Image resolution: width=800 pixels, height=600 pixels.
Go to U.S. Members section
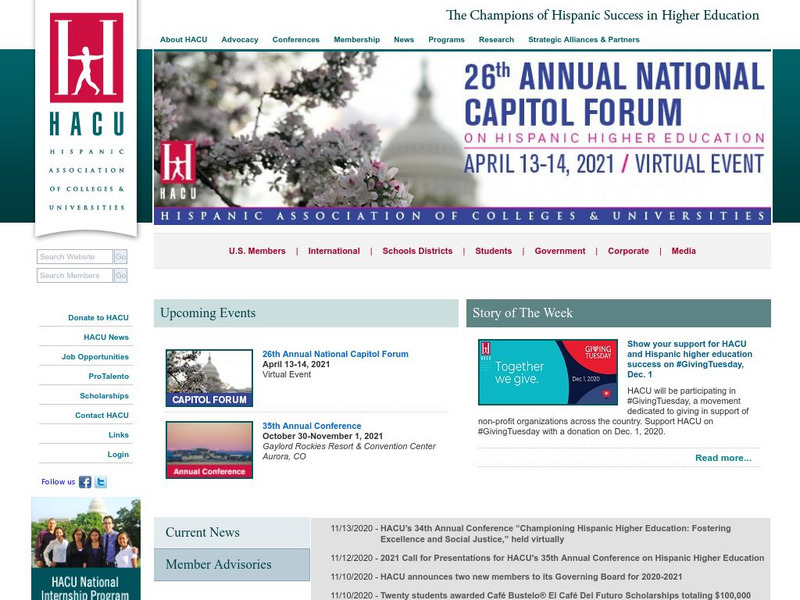[x=257, y=251]
